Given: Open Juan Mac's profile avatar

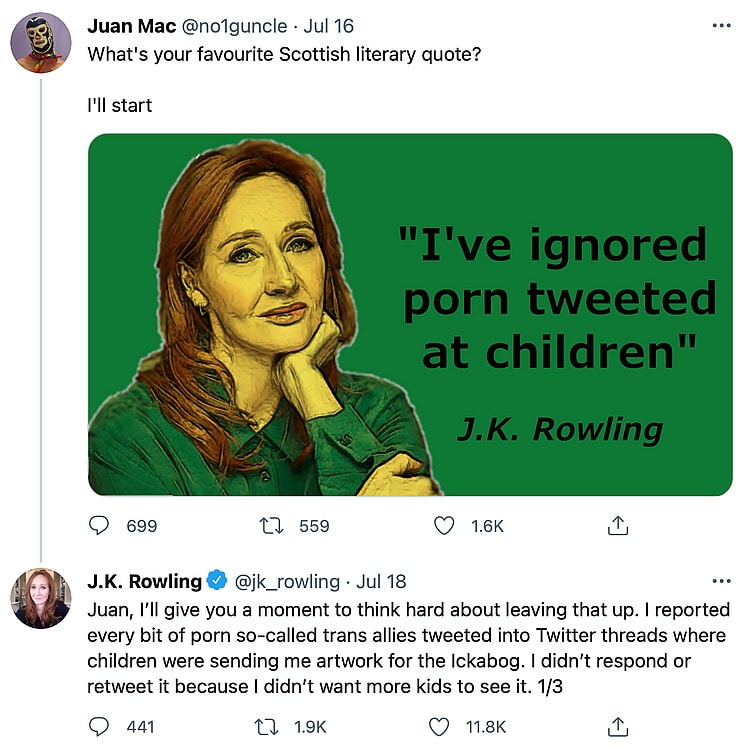Looking at the screenshot, I should 40,43.
